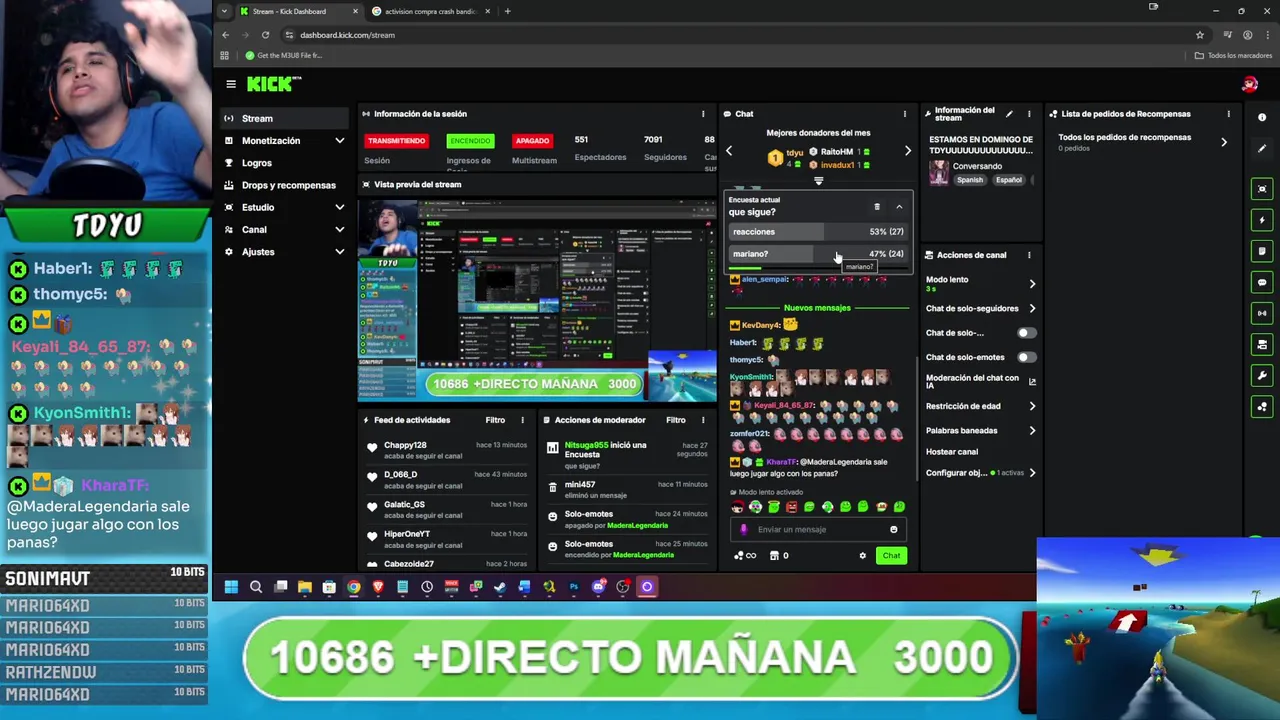Delete the current poll with the trash icon
1280x720 pixels.
point(877,207)
